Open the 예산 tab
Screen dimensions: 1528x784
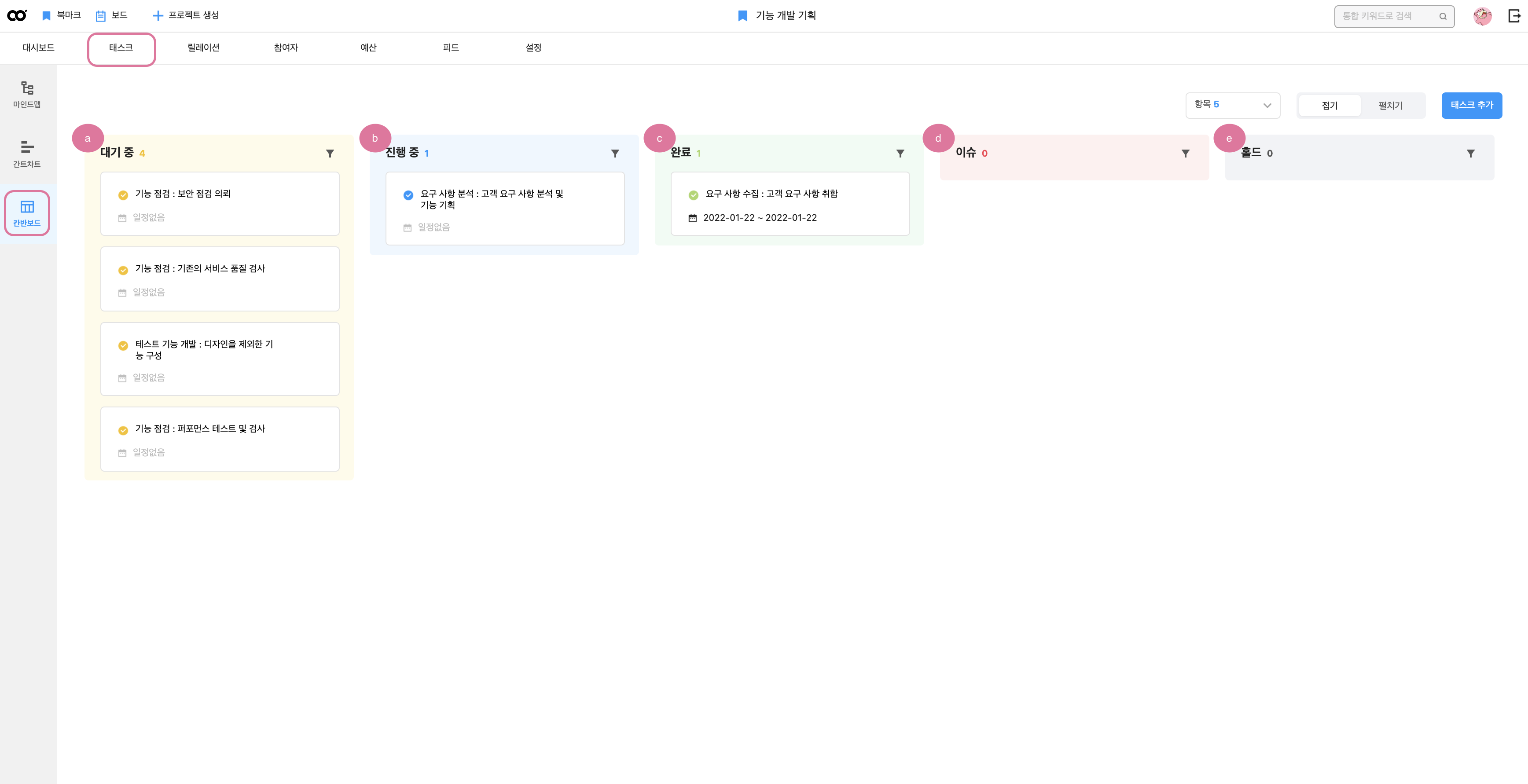[368, 48]
